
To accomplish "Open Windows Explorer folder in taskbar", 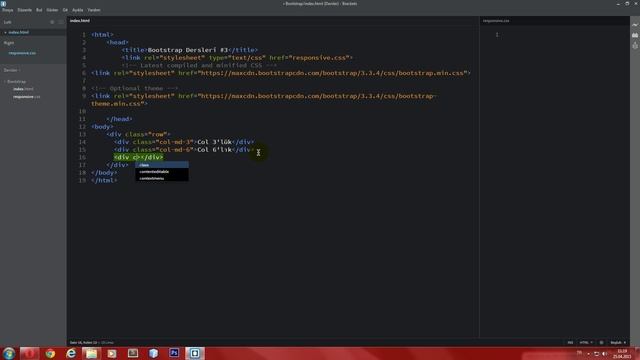I will [91, 353].
